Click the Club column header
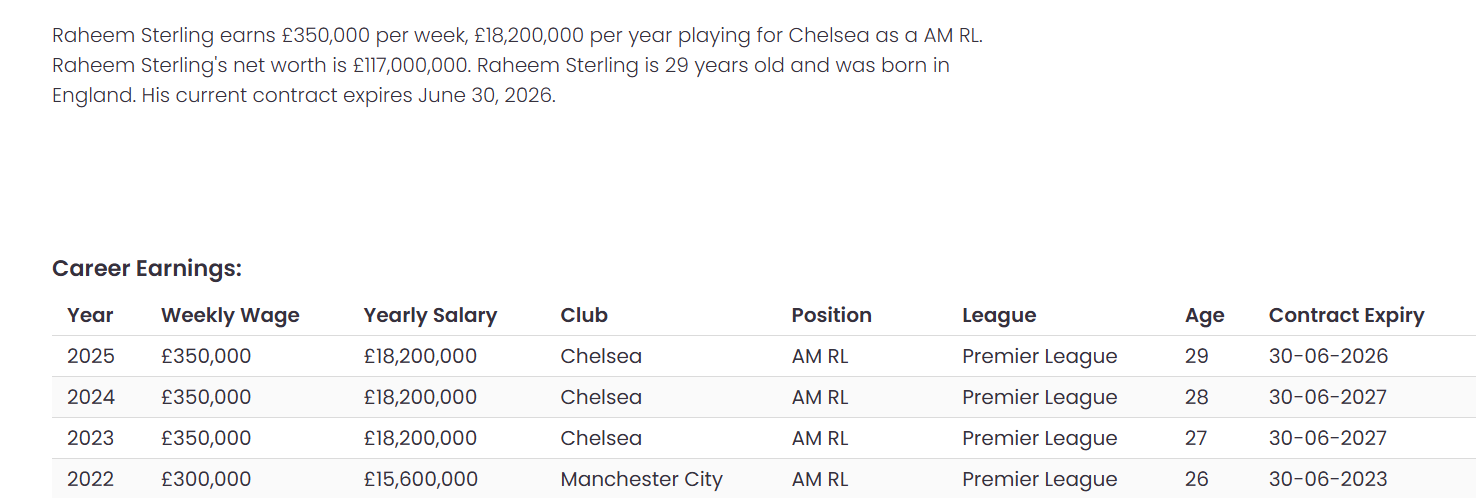This screenshot has width=1476, height=498. point(584,315)
